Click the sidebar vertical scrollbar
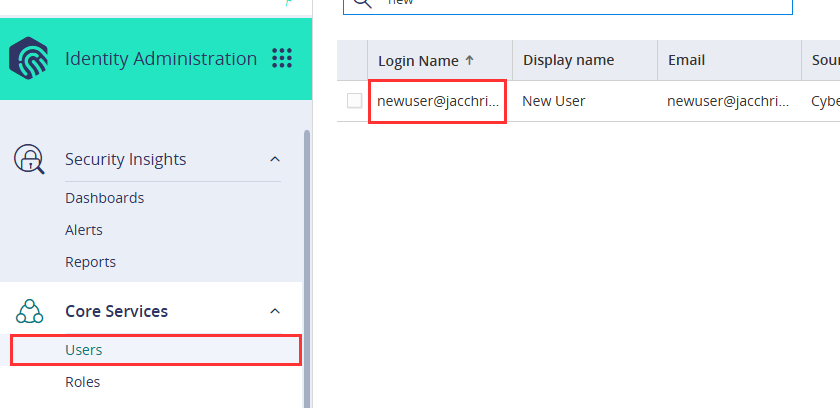Image resolution: width=840 pixels, height=408 pixels. (x=306, y=260)
